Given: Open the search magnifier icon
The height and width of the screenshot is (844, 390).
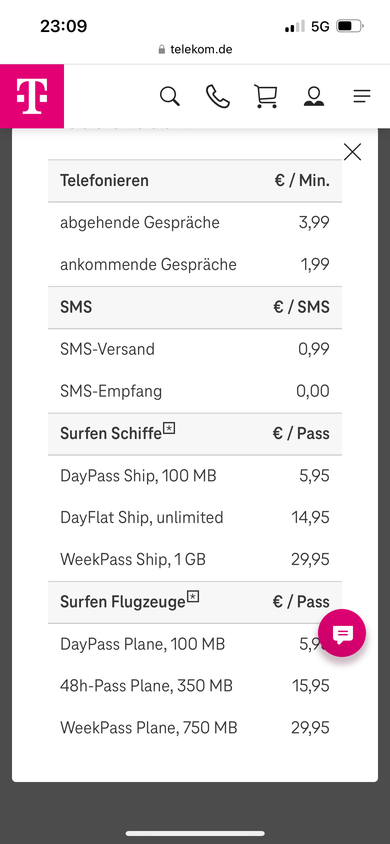Looking at the screenshot, I should [x=169, y=97].
